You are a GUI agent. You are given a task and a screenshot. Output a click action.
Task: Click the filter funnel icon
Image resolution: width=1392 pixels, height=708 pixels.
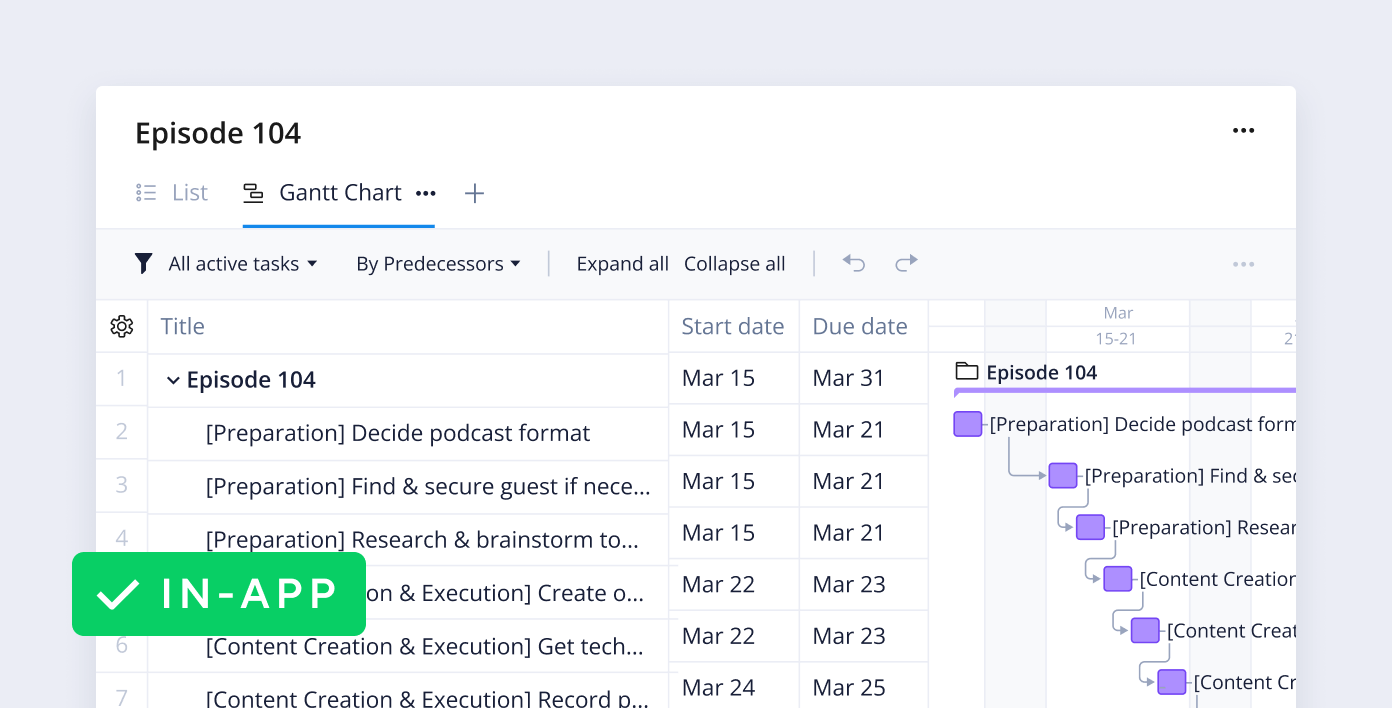(144, 264)
